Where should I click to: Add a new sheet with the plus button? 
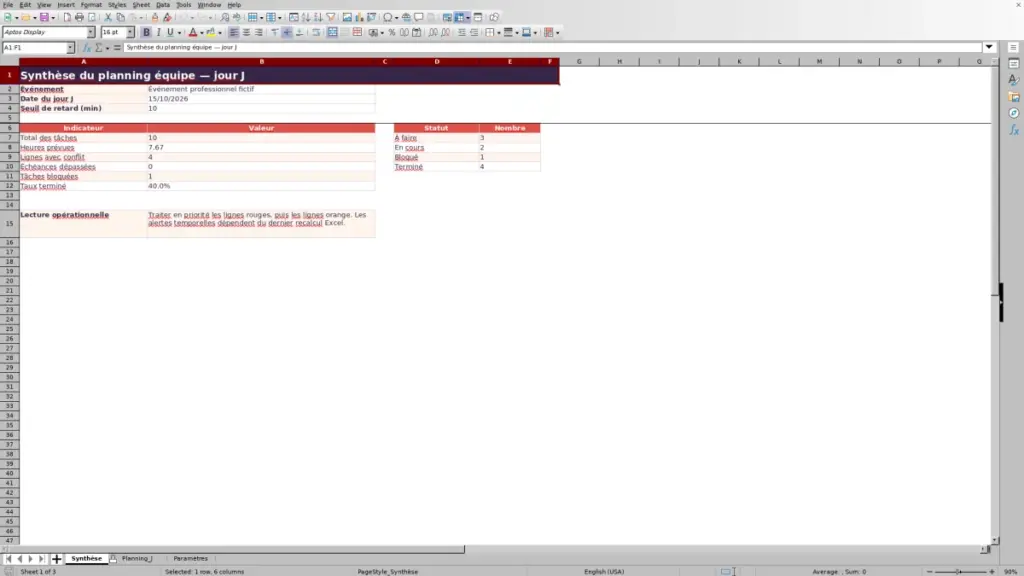[56, 558]
